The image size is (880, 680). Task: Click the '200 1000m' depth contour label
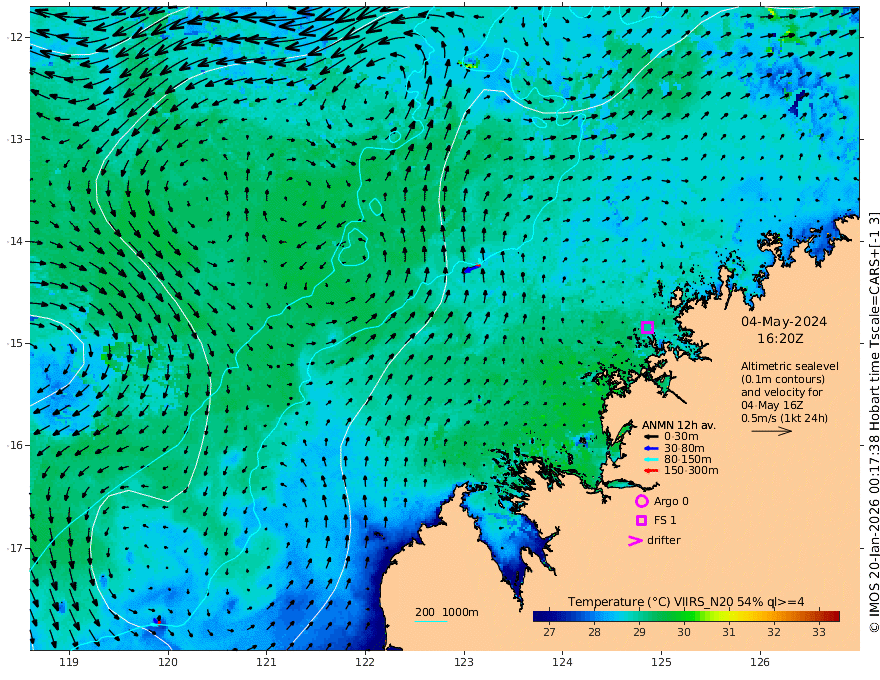pyautogui.click(x=447, y=612)
